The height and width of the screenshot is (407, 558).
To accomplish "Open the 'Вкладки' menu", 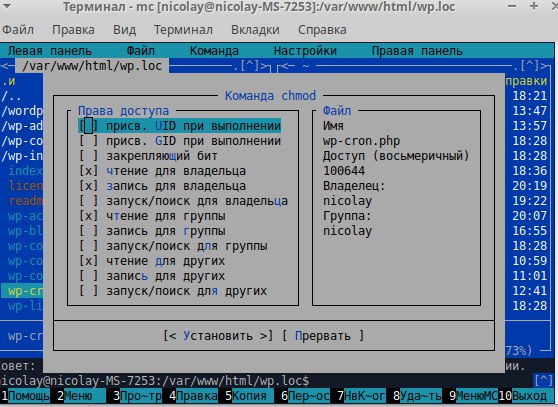I will 255,30.
